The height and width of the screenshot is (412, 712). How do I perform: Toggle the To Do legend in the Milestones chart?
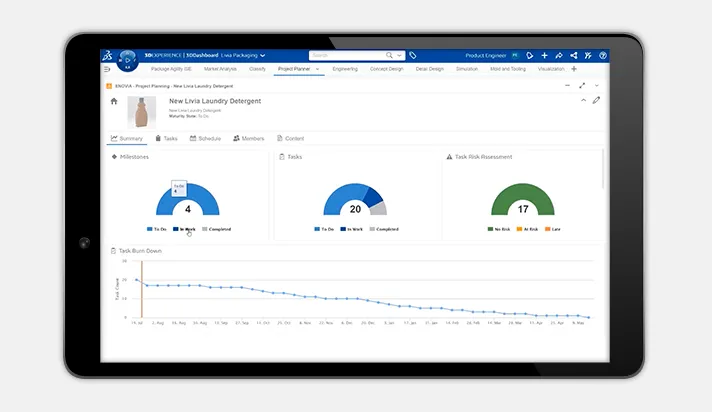click(157, 229)
